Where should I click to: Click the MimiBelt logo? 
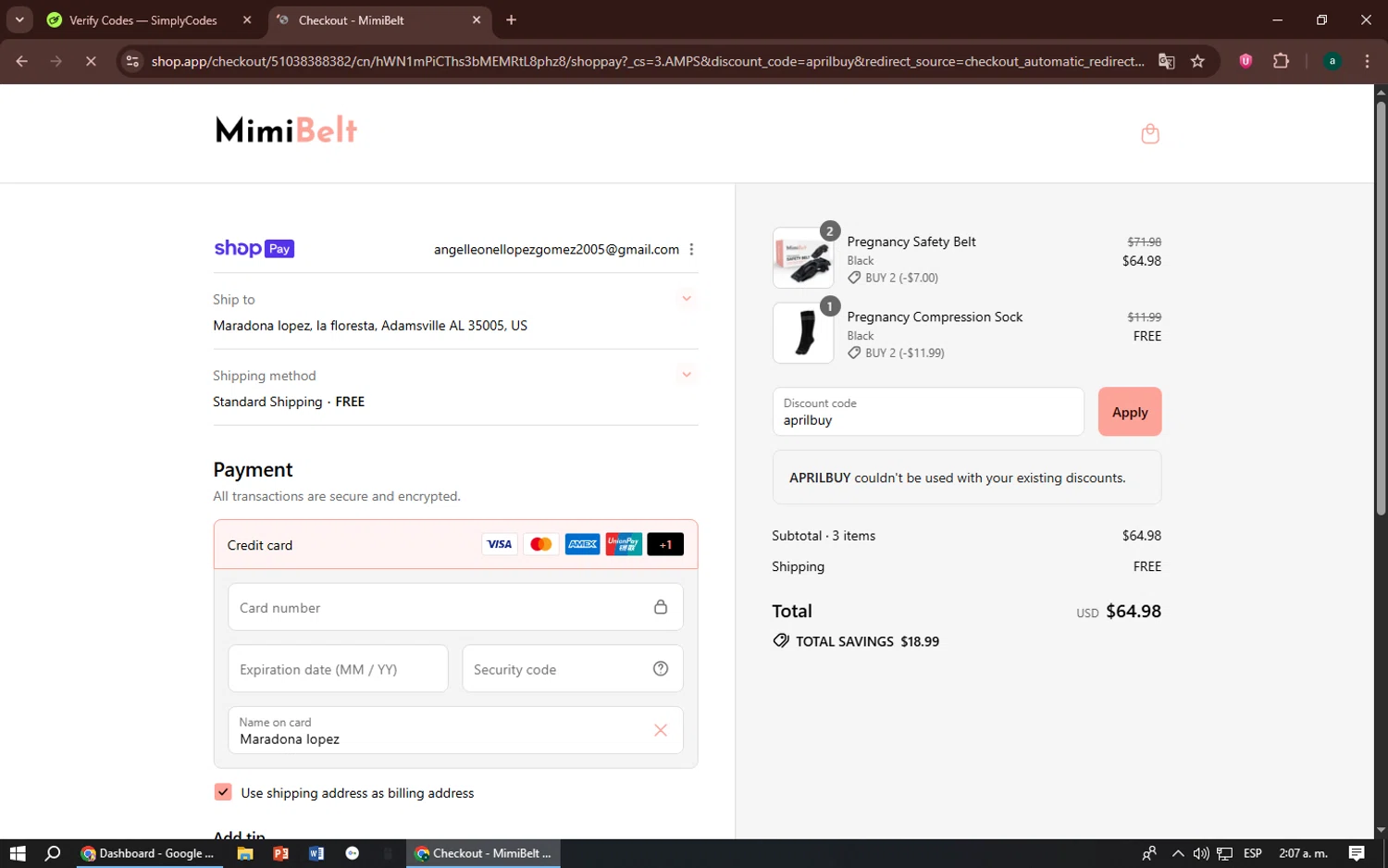click(287, 130)
